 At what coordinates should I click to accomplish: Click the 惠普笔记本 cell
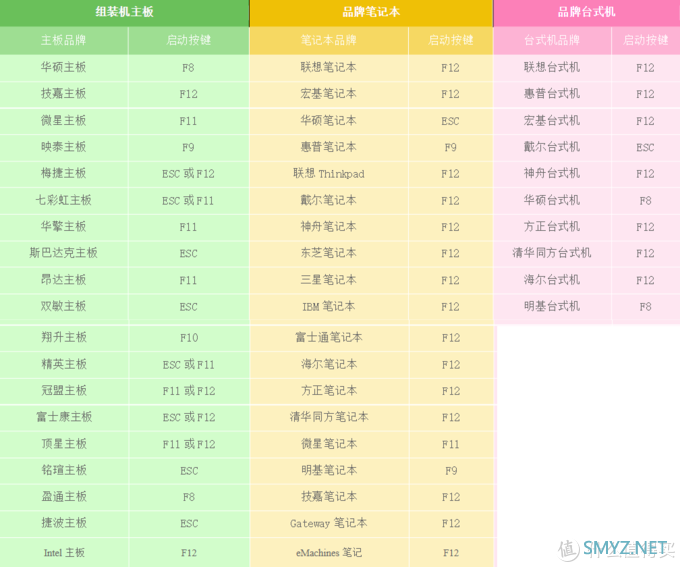329,147
